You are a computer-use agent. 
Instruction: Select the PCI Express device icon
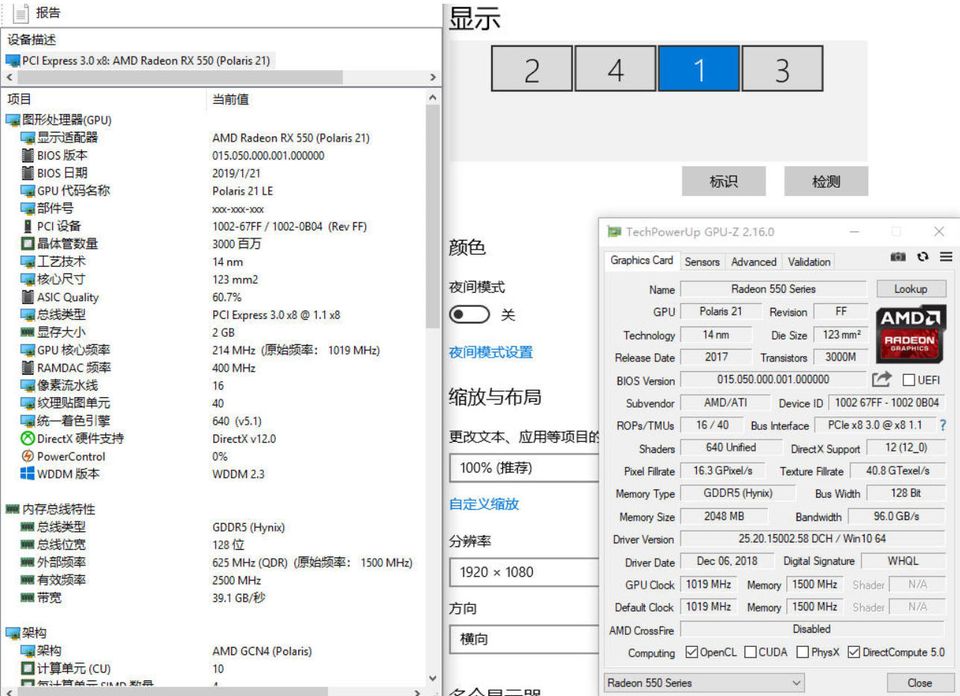coord(13,61)
